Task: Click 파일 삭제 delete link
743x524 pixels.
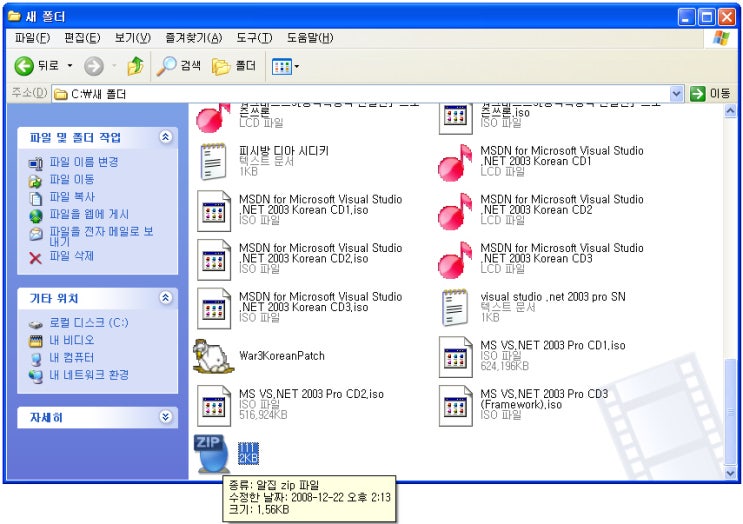Action: click(72, 256)
